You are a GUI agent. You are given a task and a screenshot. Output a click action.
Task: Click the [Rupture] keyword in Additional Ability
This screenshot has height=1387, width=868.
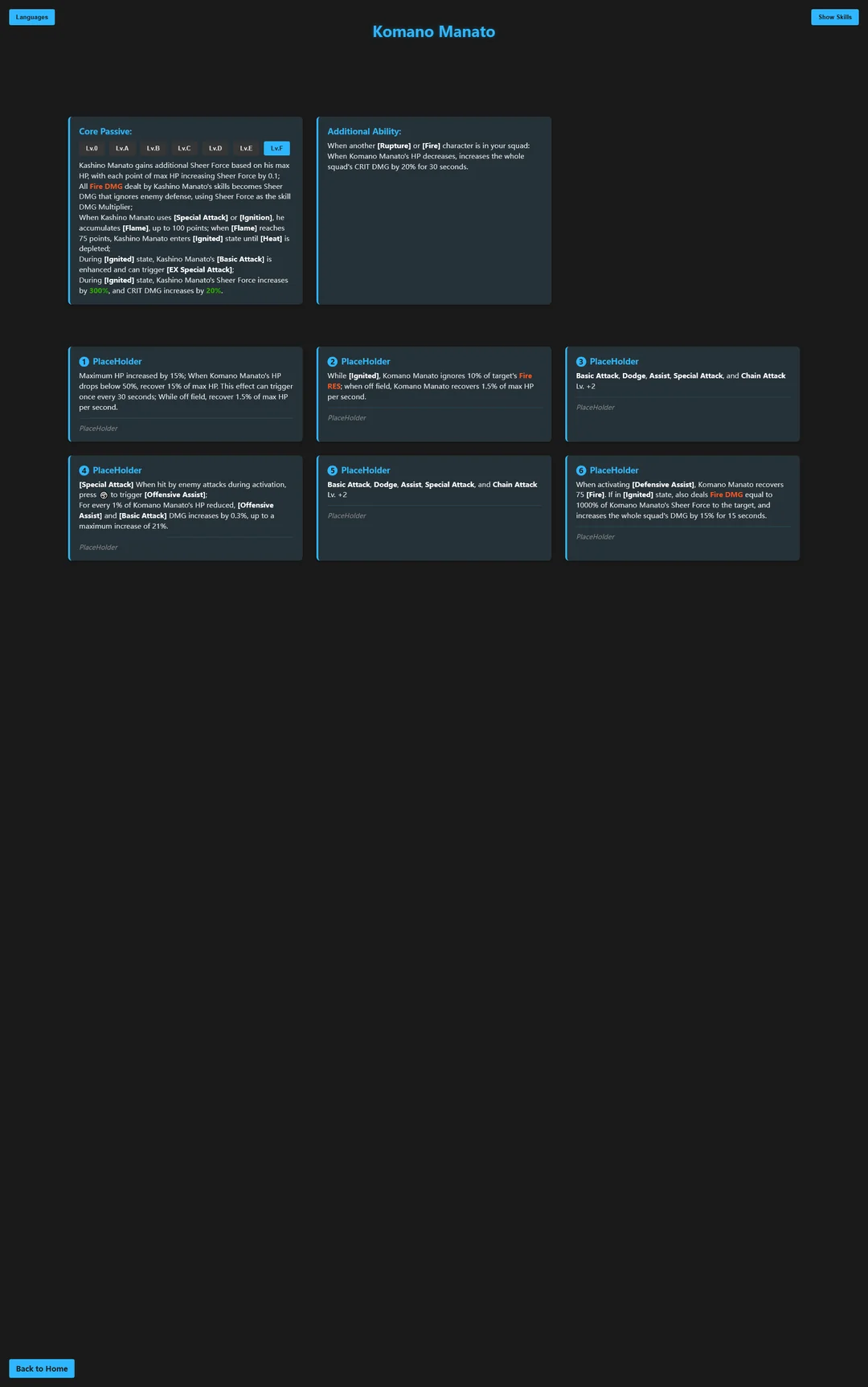click(394, 146)
